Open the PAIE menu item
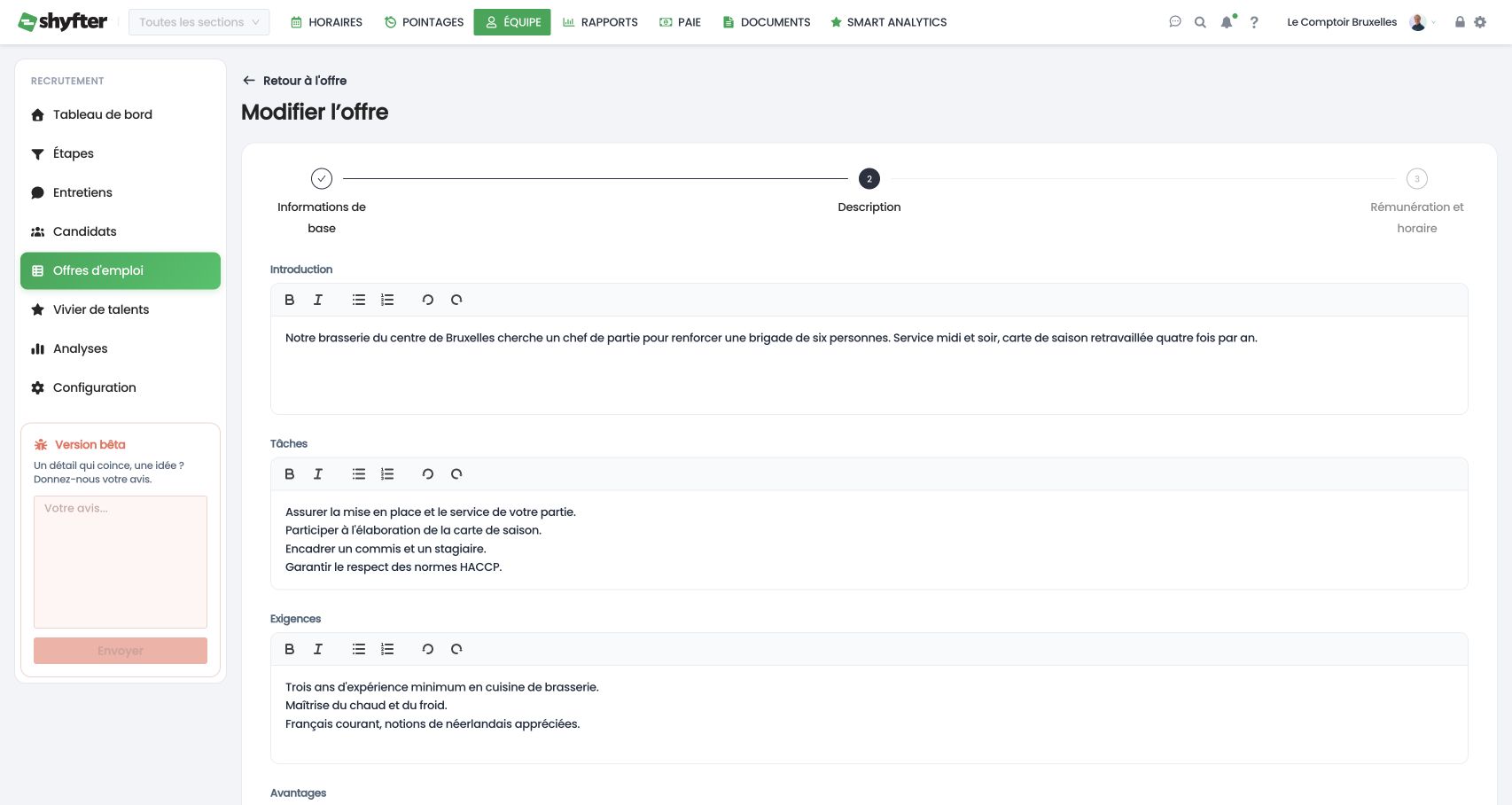This screenshot has height=805, width=1512. (680, 22)
